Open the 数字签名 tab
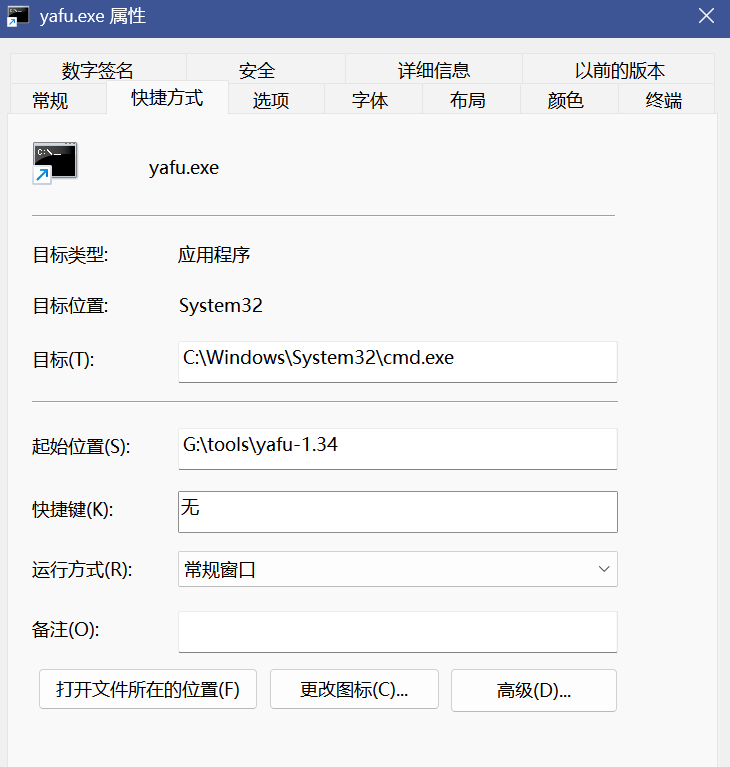Viewport: 730px width, 767px height. click(x=97, y=70)
